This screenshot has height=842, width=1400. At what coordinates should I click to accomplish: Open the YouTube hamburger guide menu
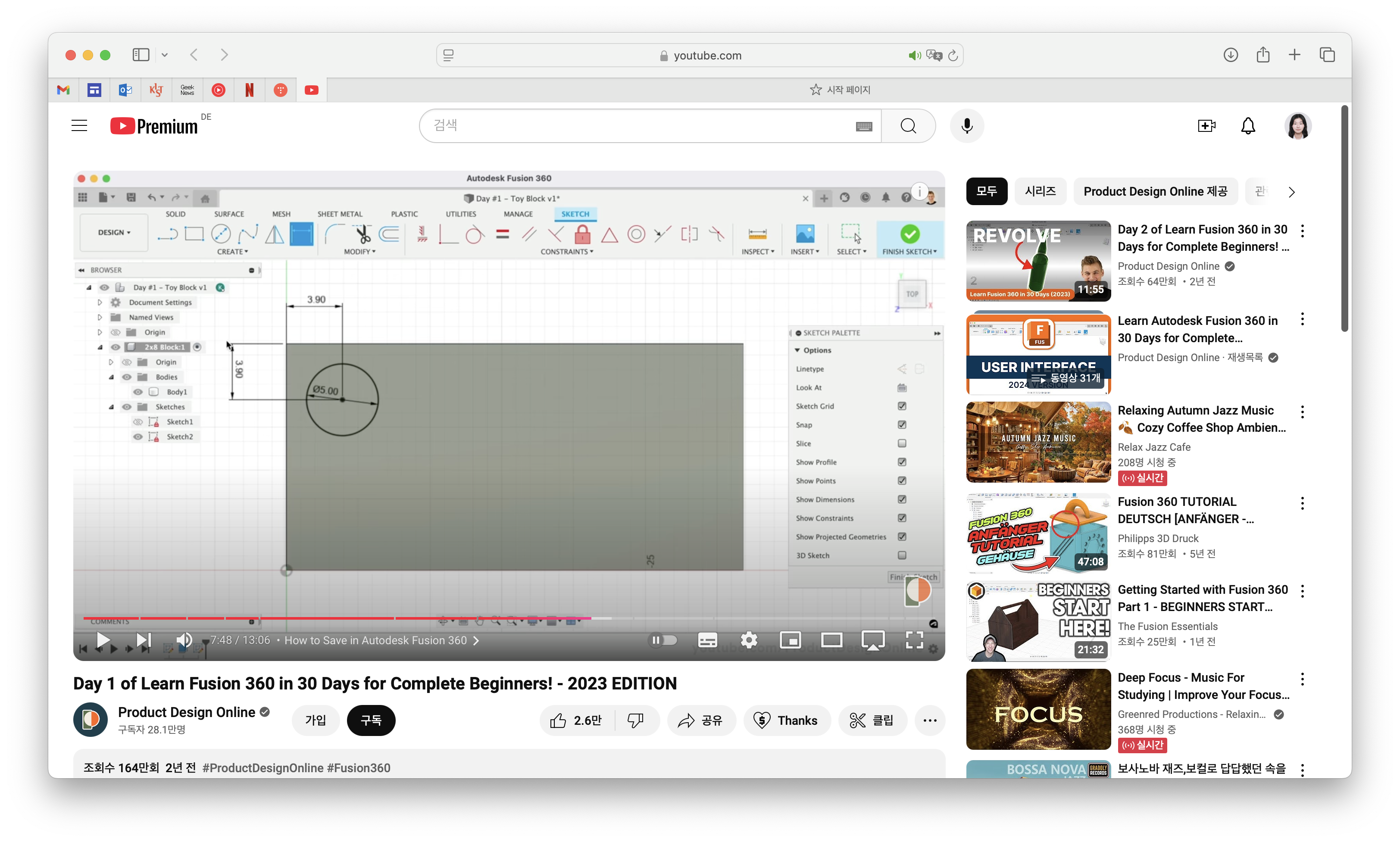coord(79,125)
